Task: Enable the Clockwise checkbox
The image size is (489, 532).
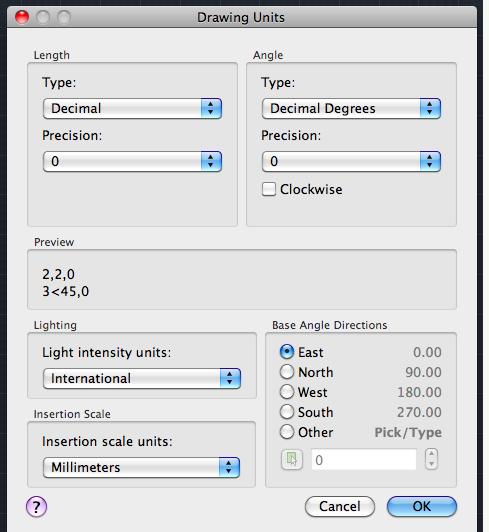Action: tap(269, 189)
